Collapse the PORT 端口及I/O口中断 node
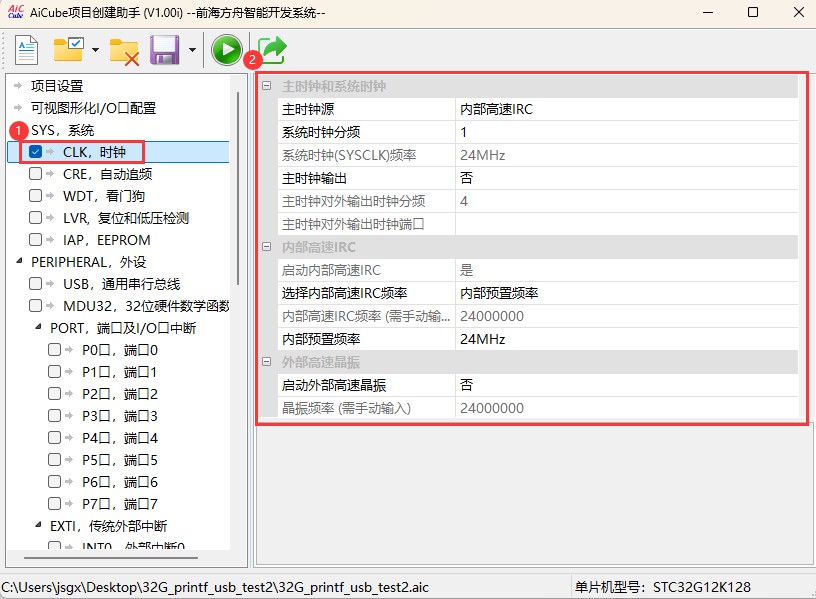 tap(38, 327)
